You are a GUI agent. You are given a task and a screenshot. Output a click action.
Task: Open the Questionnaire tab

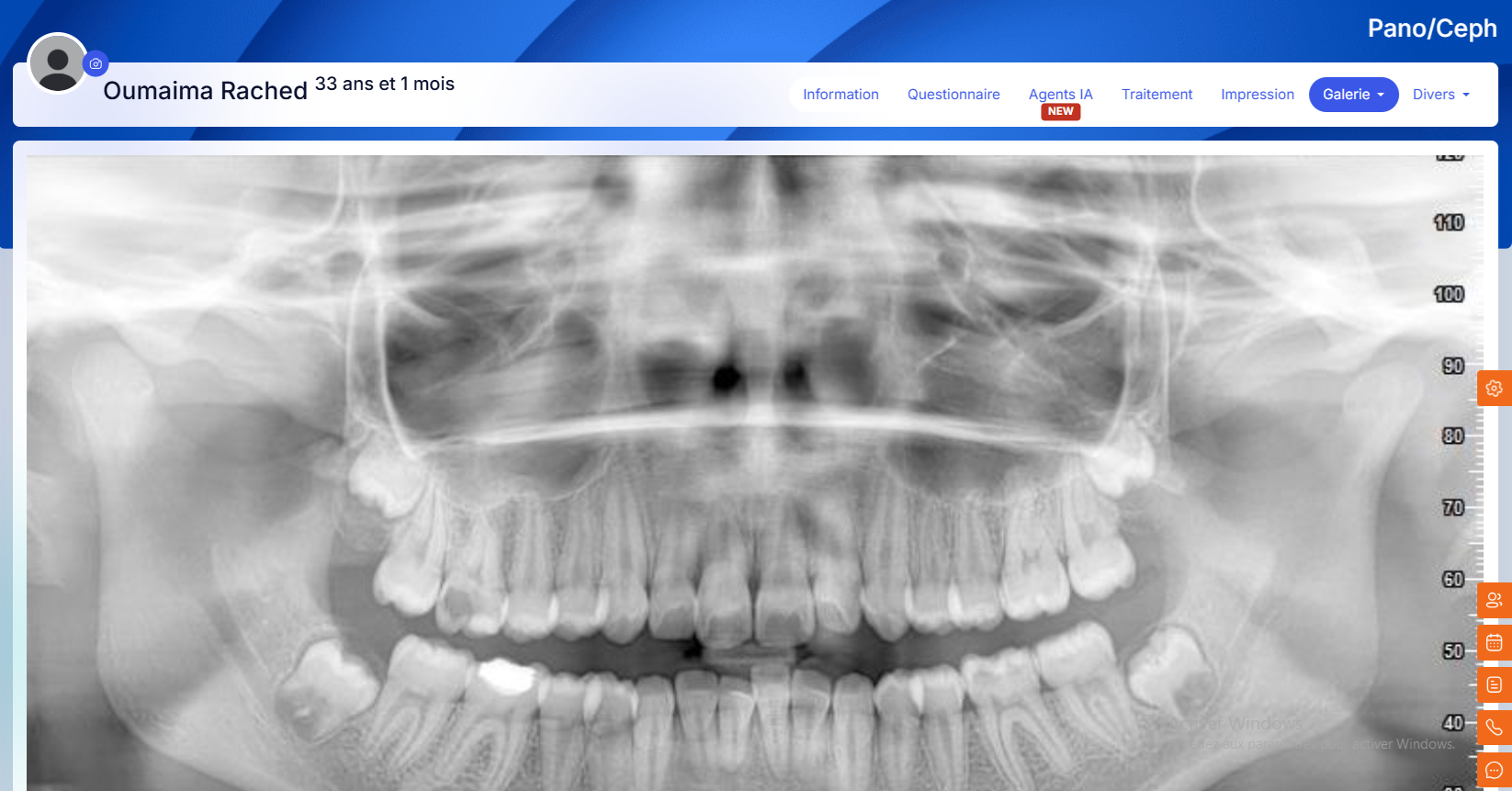click(x=953, y=95)
